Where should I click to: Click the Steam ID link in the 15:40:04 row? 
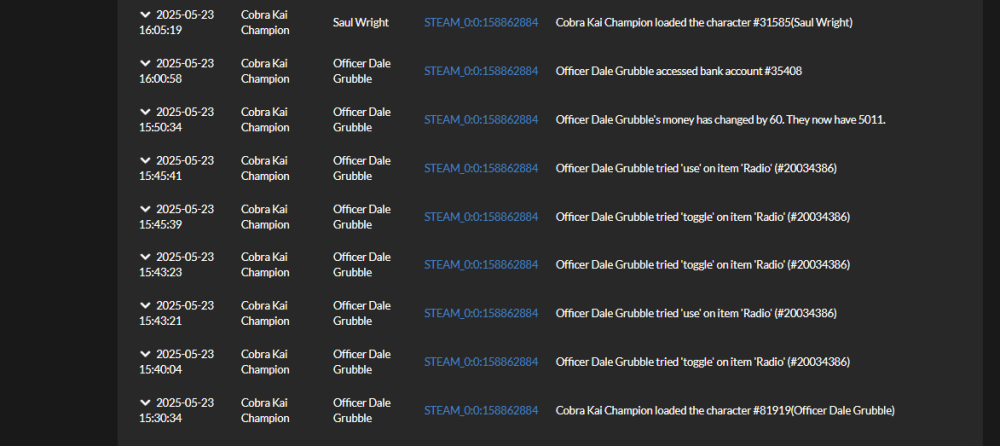click(481, 362)
